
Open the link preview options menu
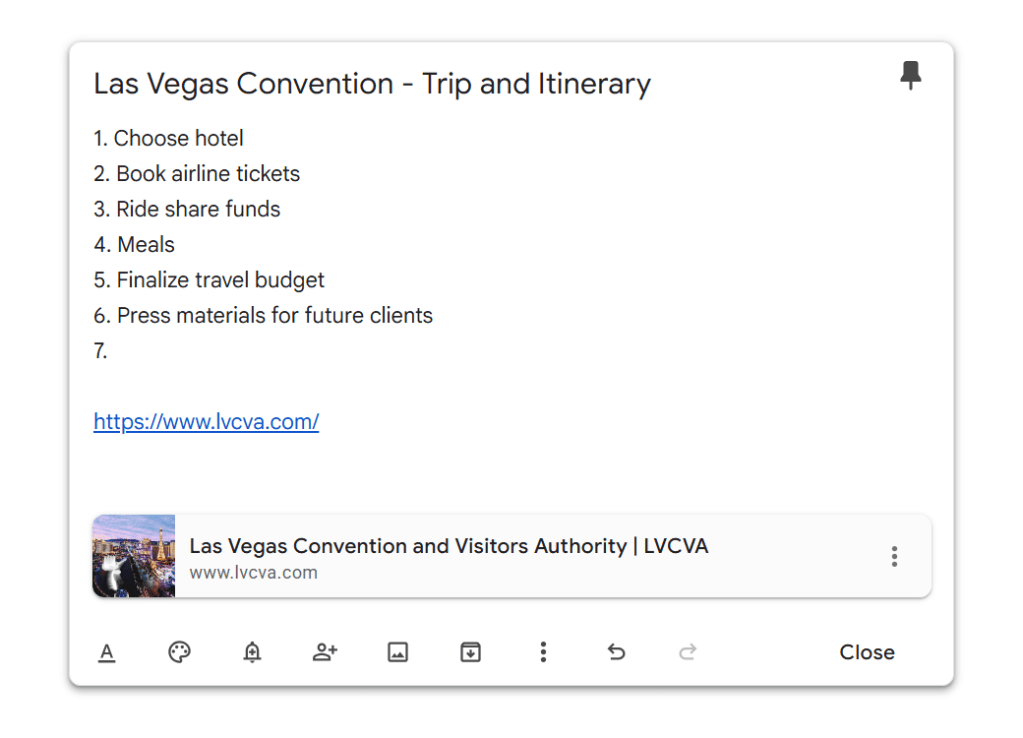pos(894,556)
